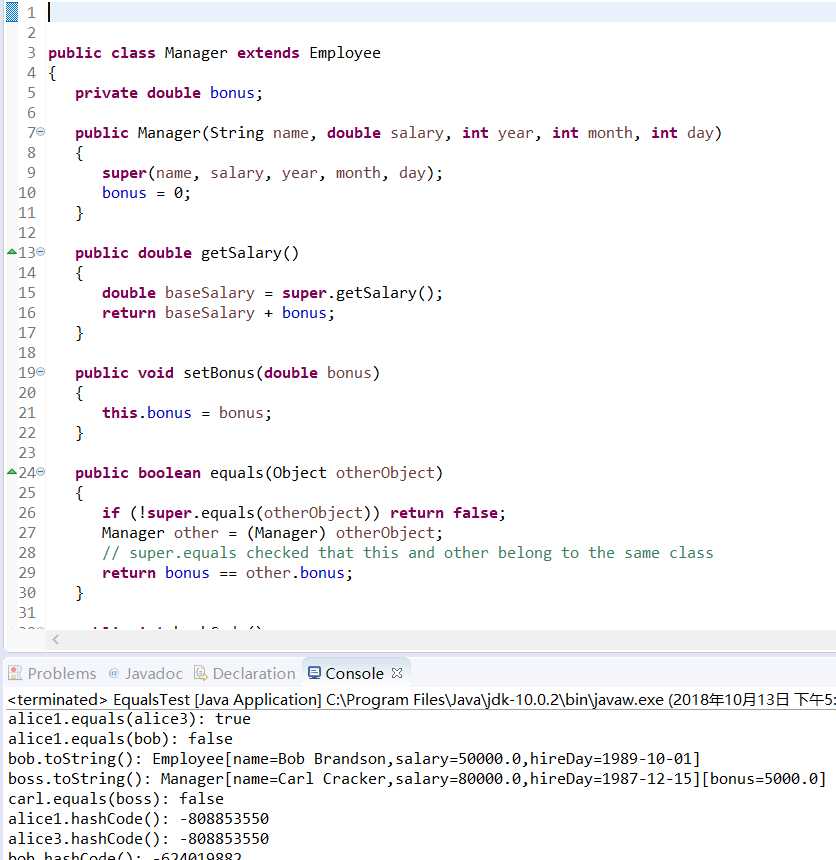Click the Problems tab icon
836x860 pixels.
(x=15, y=673)
